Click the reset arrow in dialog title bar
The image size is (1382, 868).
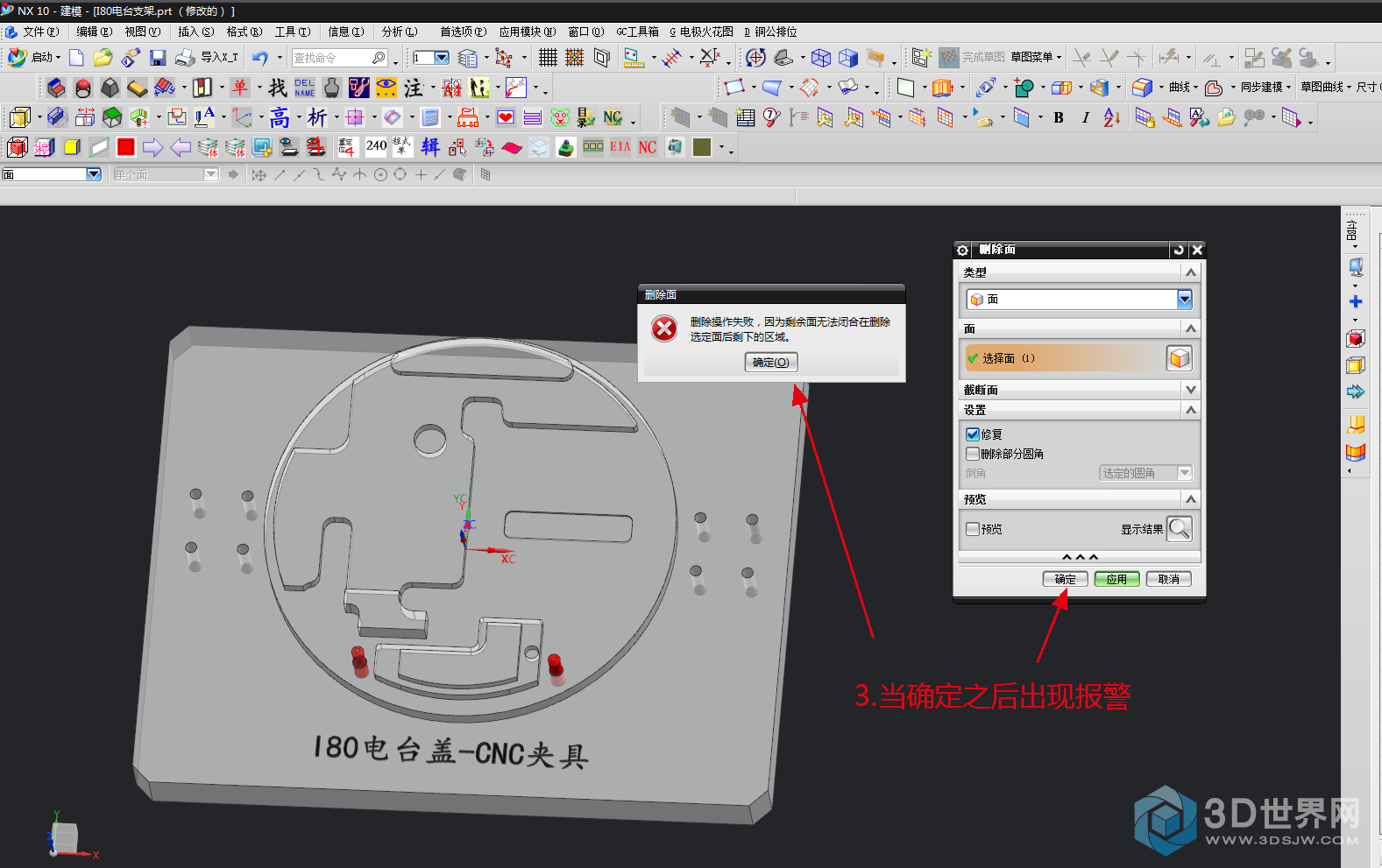click(1179, 251)
